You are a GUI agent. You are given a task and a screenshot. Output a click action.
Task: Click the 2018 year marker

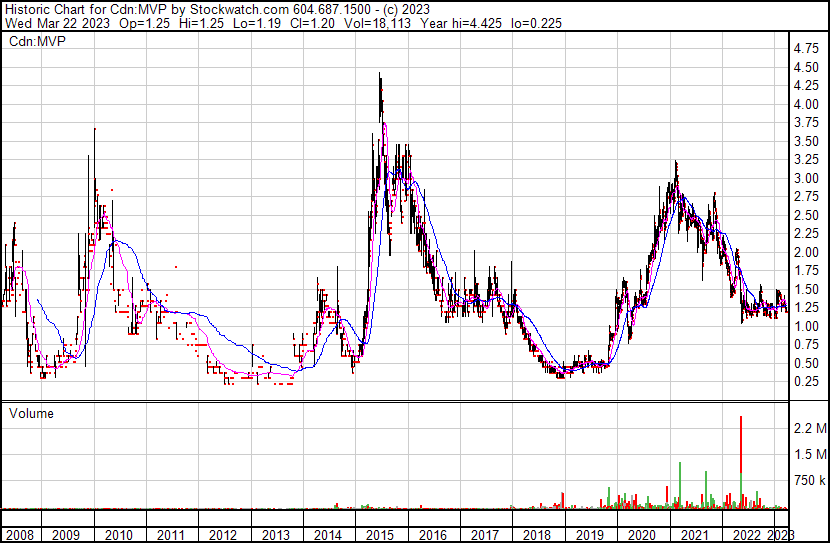pyautogui.click(x=536, y=535)
